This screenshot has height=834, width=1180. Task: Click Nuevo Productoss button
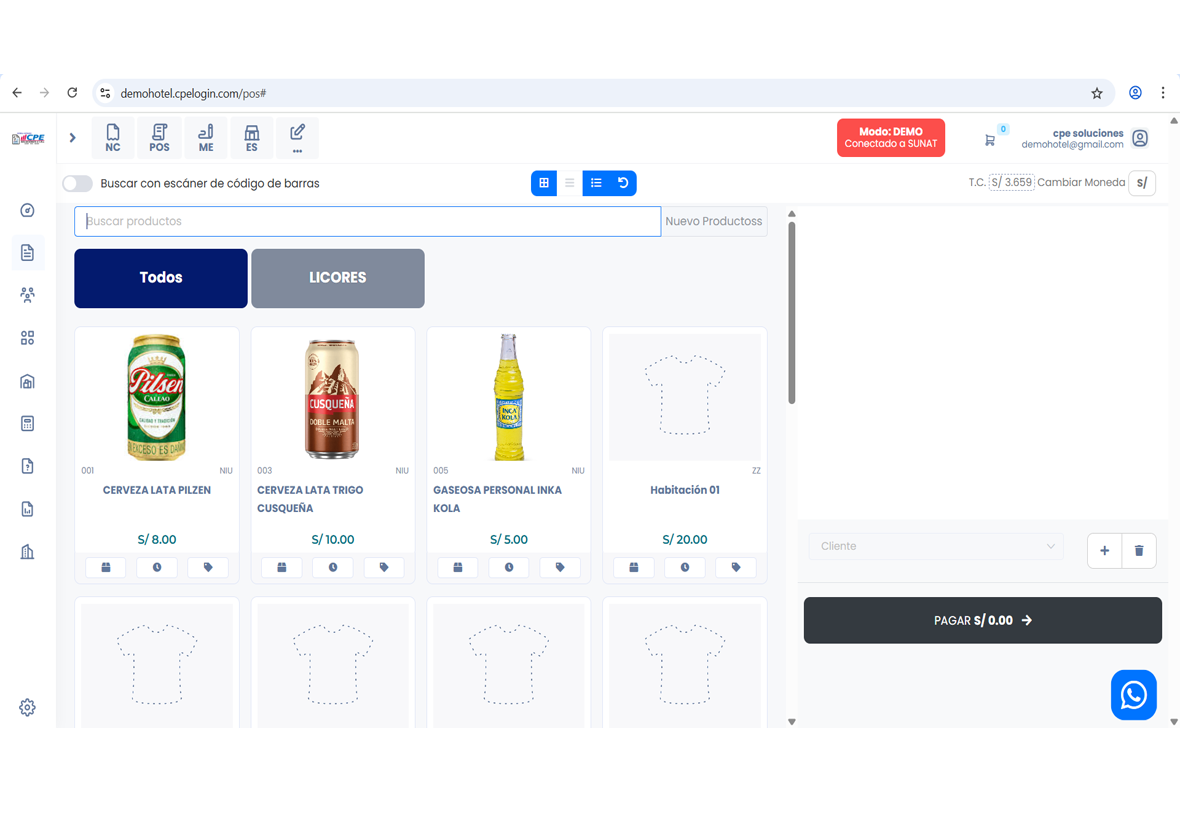coord(713,221)
